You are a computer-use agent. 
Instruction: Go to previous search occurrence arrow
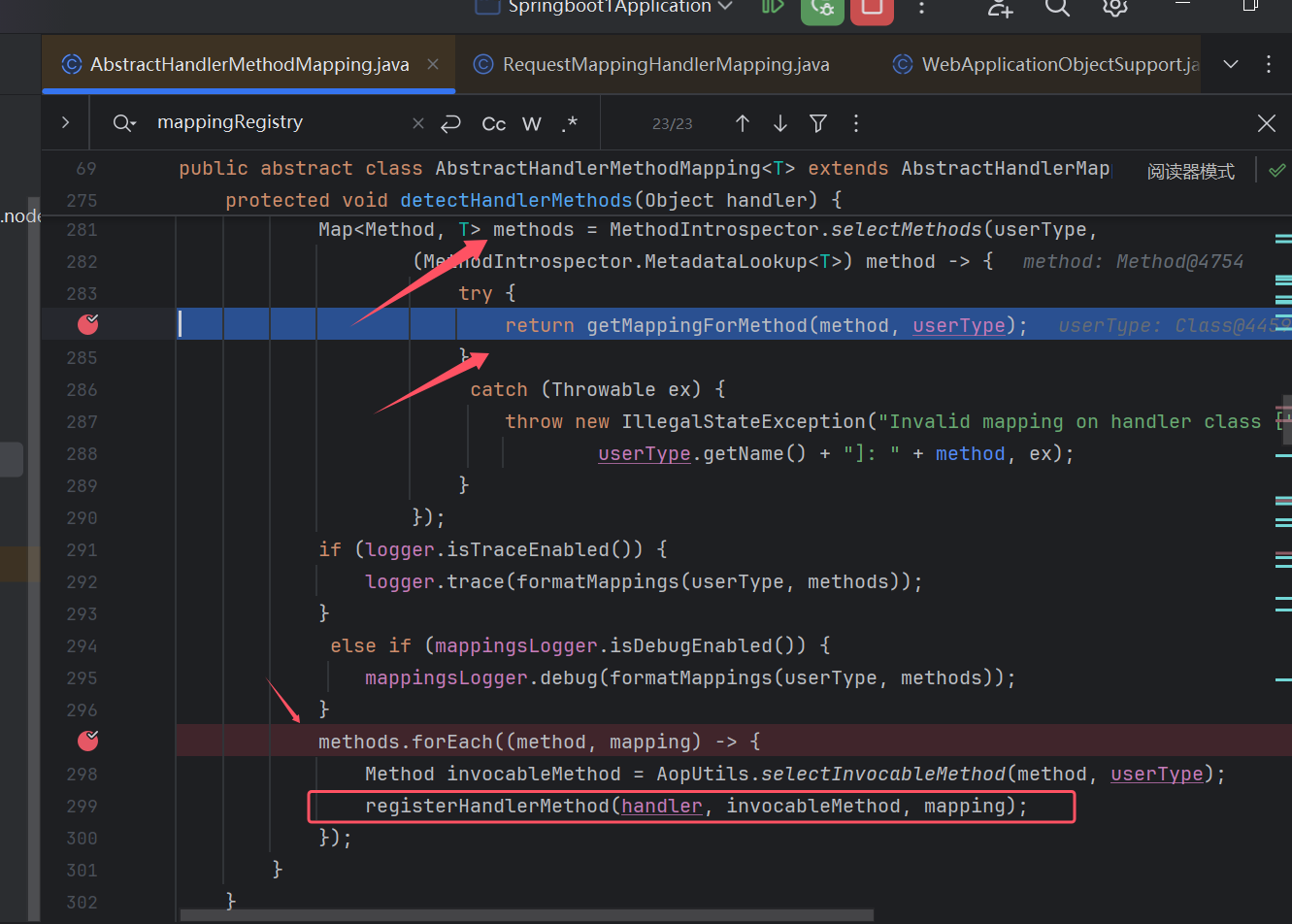click(743, 123)
